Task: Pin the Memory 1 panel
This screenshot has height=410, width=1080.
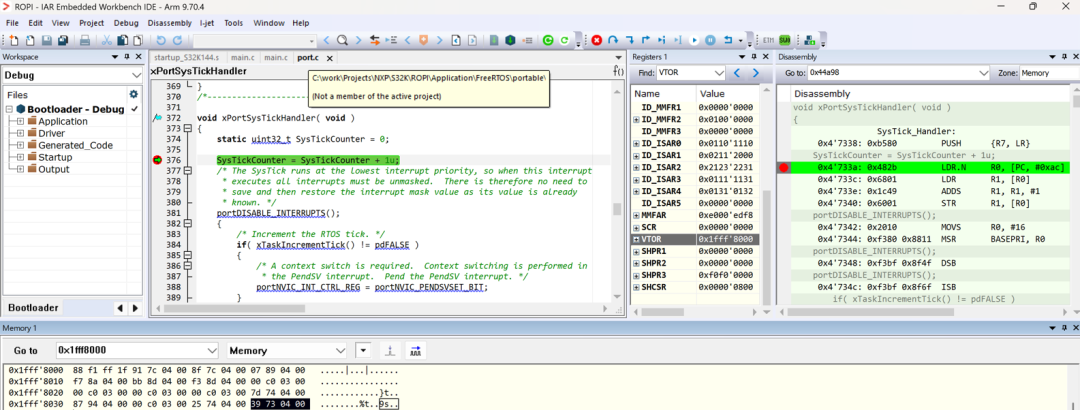Action: tap(1063, 328)
